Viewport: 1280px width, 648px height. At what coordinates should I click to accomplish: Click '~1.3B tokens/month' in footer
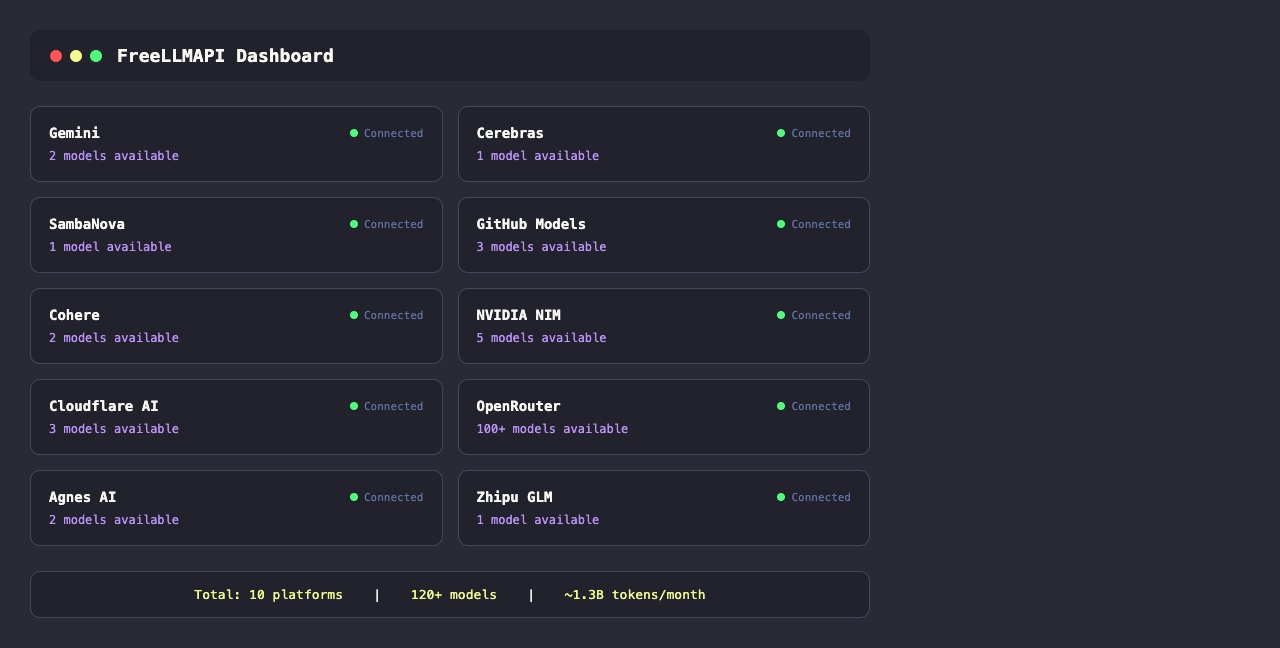[634, 595]
